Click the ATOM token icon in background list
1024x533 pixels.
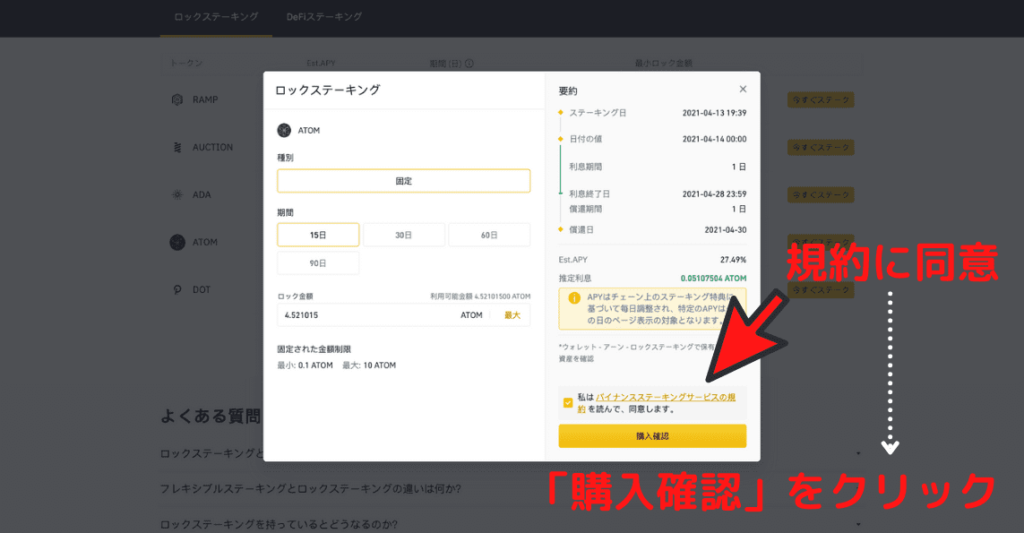(x=178, y=242)
